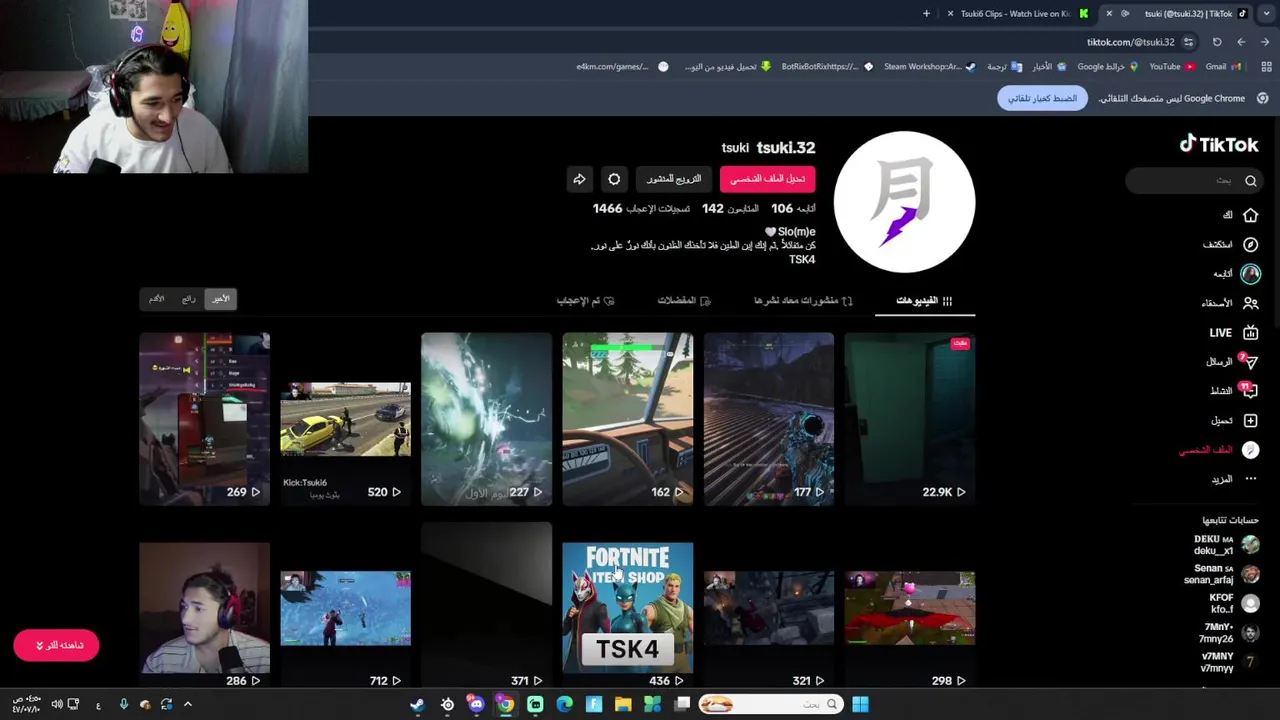Open the pinned video with 22.9K views

click(909, 419)
